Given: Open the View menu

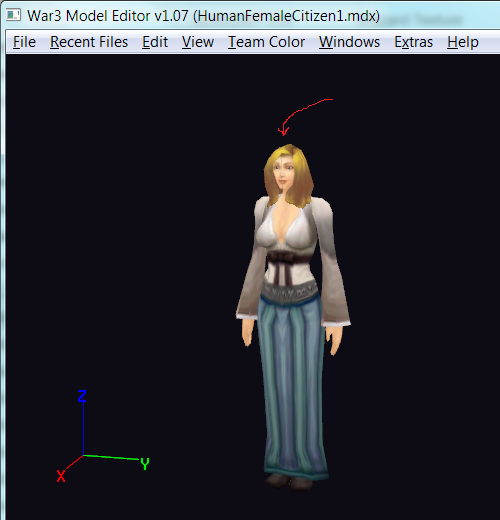Looking at the screenshot, I should click(198, 42).
